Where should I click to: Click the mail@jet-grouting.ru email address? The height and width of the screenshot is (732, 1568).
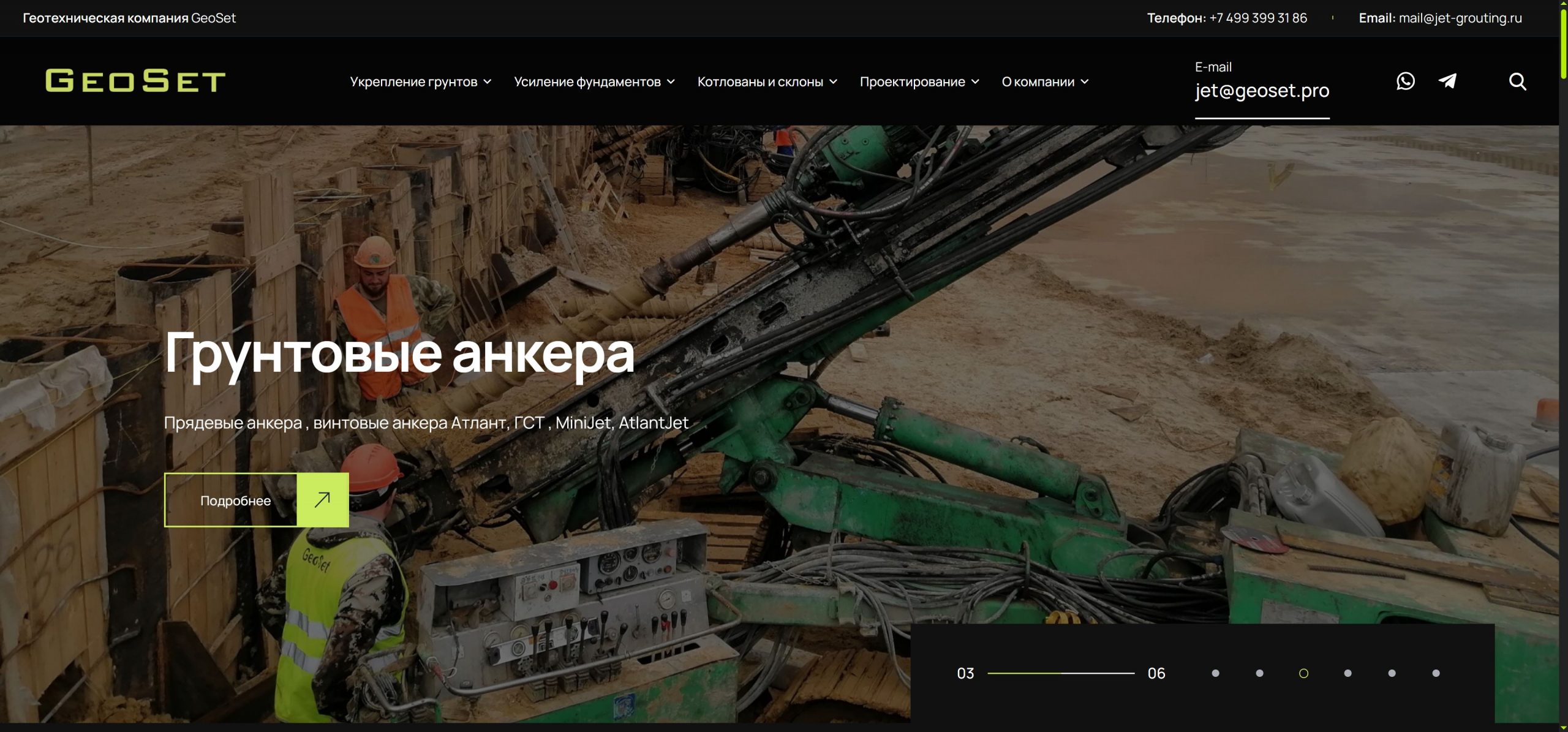pyautogui.click(x=1460, y=18)
